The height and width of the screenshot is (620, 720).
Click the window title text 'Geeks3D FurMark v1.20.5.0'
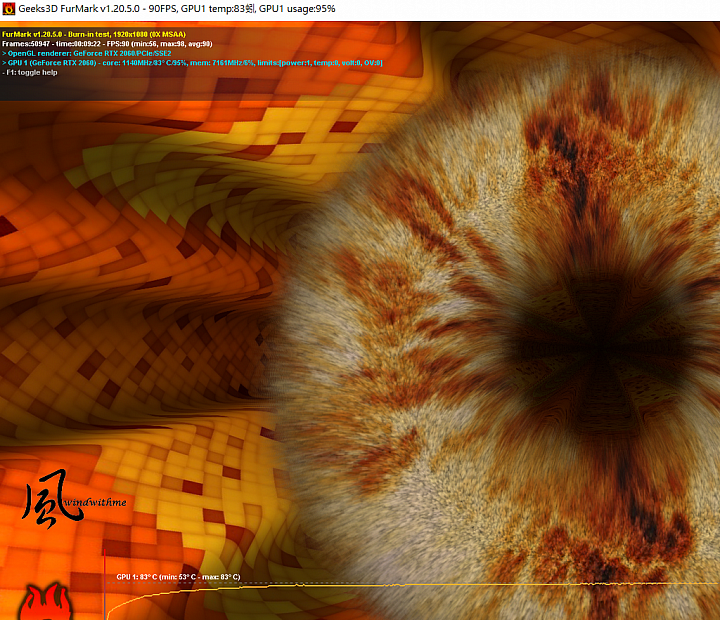click(79, 9)
